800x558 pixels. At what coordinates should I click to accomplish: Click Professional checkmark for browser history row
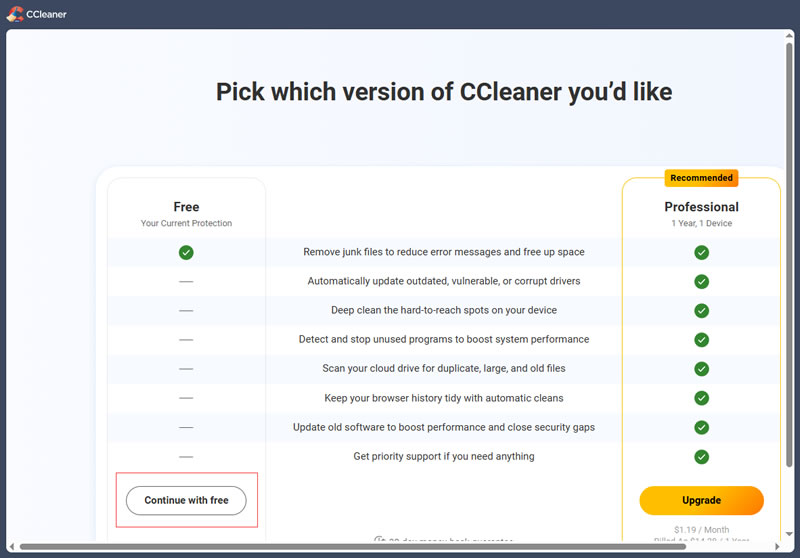pyautogui.click(x=701, y=398)
